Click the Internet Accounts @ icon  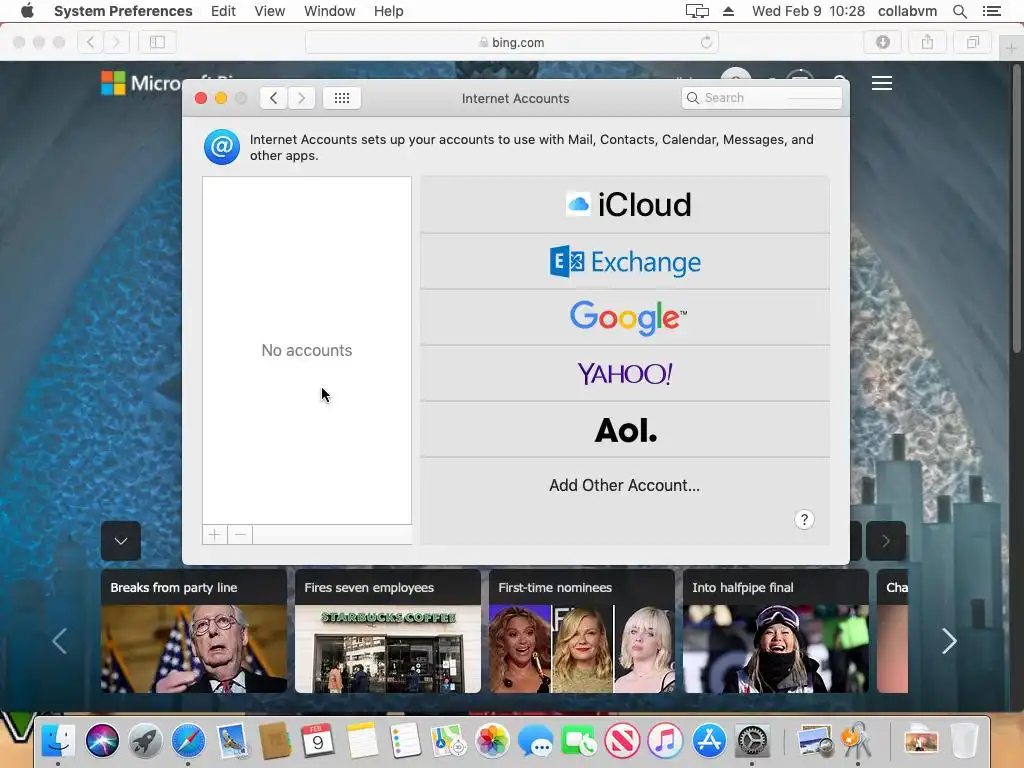pos(221,147)
